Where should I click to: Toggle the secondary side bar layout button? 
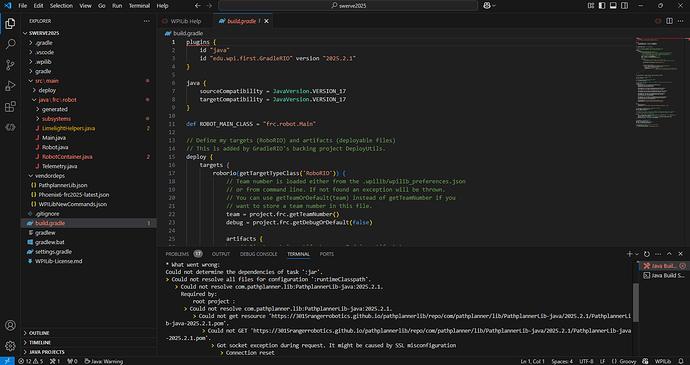pyautogui.click(x=624, y=6)
